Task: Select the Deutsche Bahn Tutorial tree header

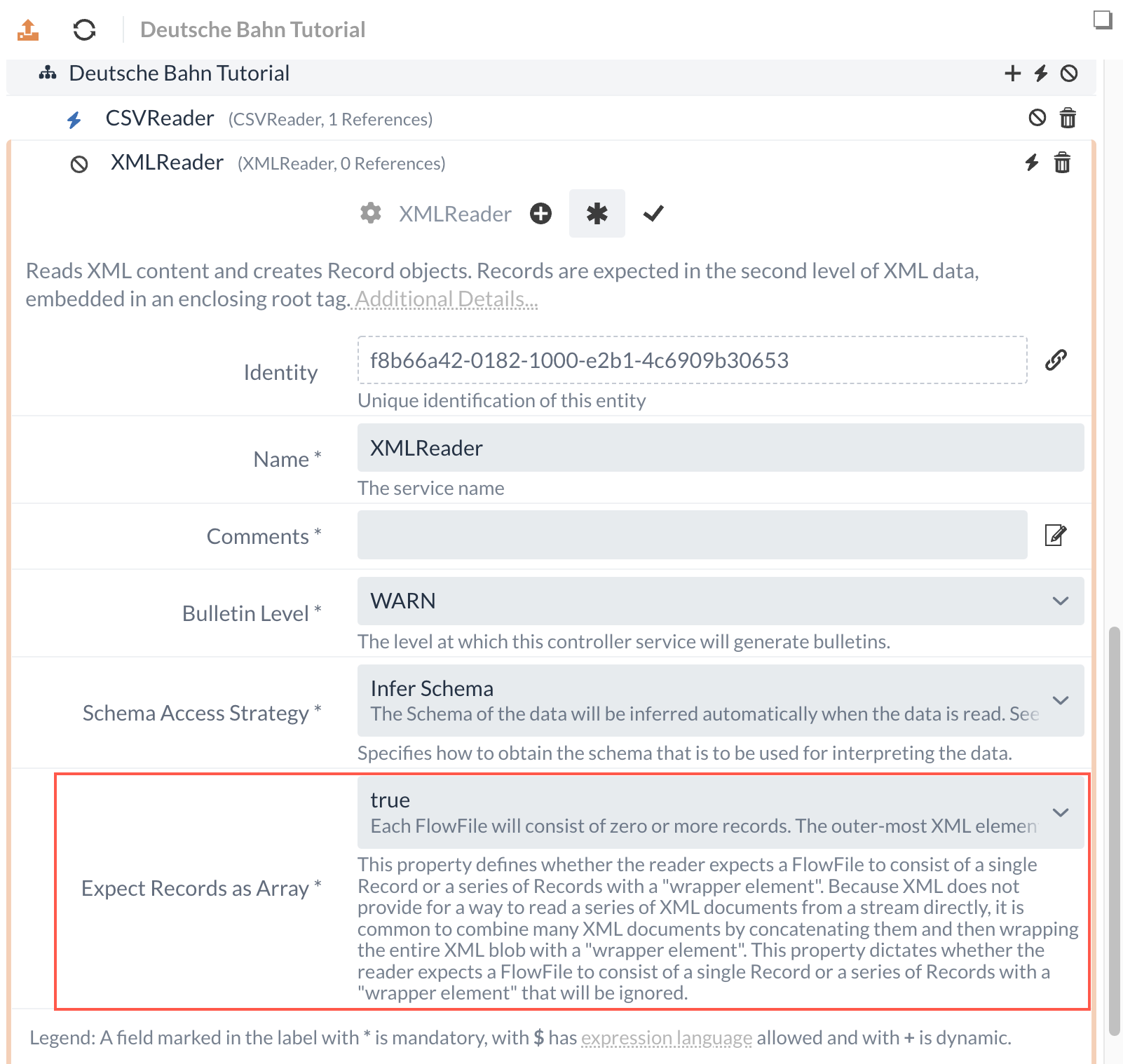Action: [551, 74]
